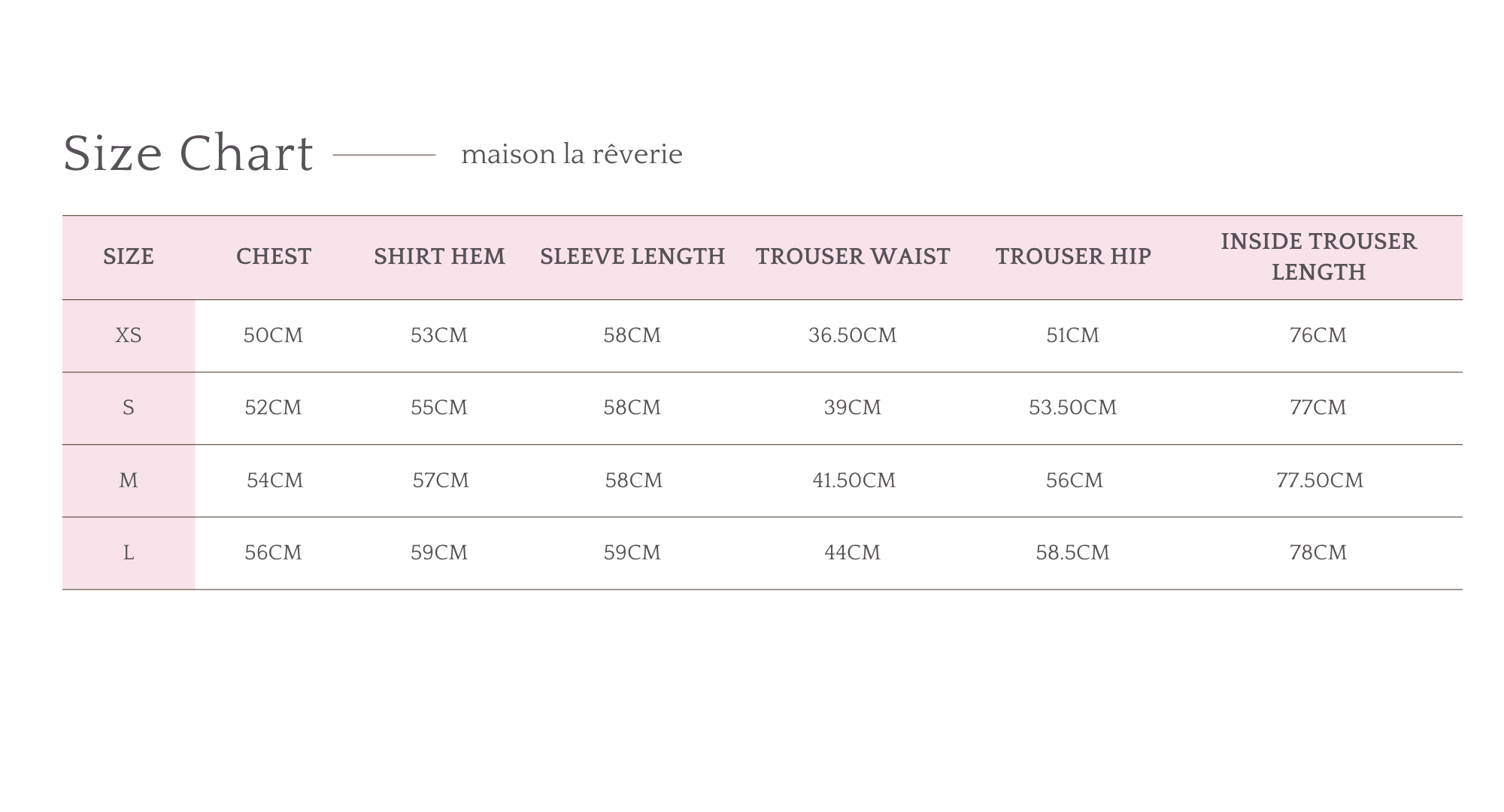The width and height of the screenshot is (1504, 812).
Task: Select the CHEST column header
Action: click(274, 257)
